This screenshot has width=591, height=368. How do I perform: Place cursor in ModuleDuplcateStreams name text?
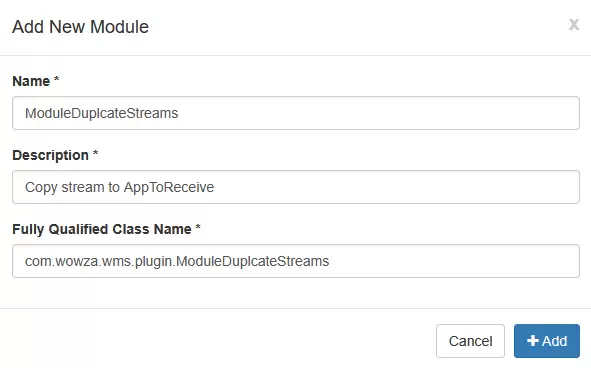pos(101,113)
